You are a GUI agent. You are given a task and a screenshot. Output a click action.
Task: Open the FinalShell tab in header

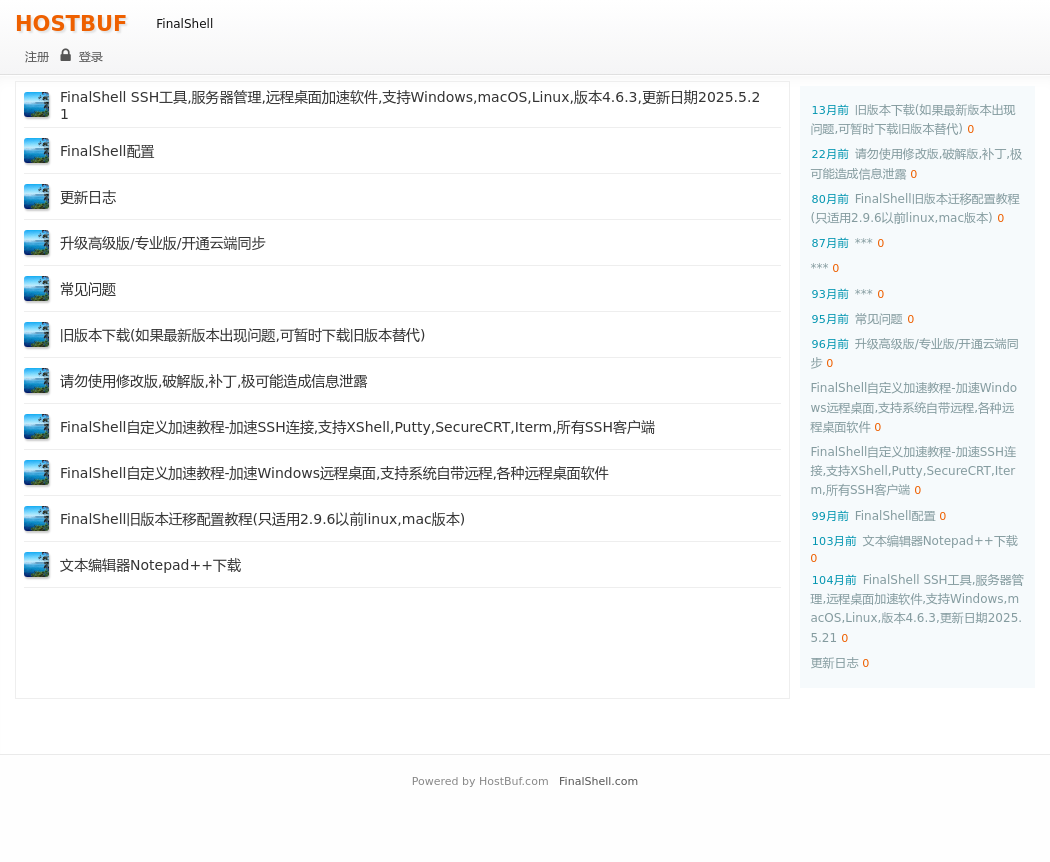click(184, 24)
